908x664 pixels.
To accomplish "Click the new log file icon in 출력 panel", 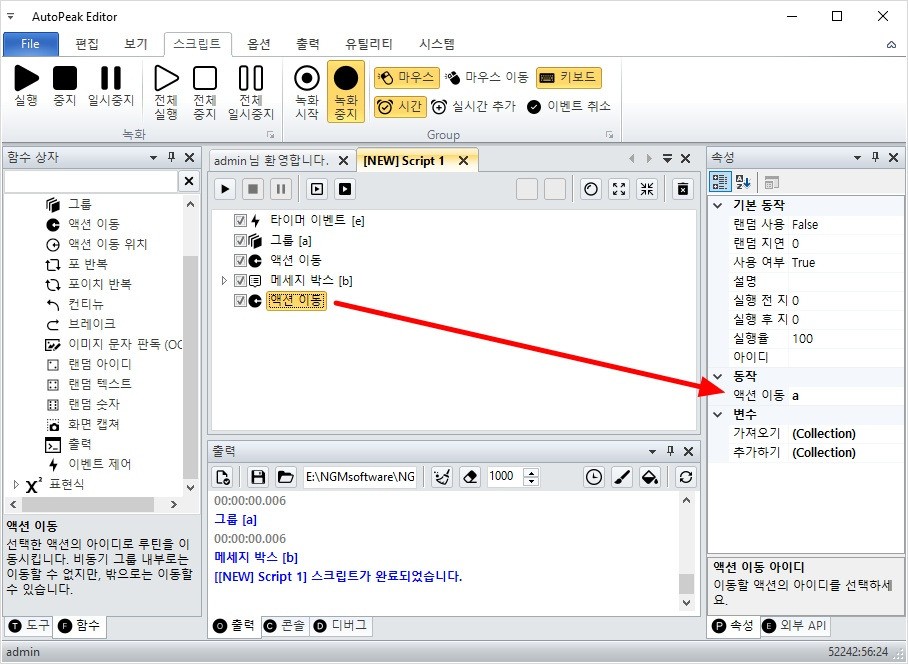I will [x=223, y=477].
